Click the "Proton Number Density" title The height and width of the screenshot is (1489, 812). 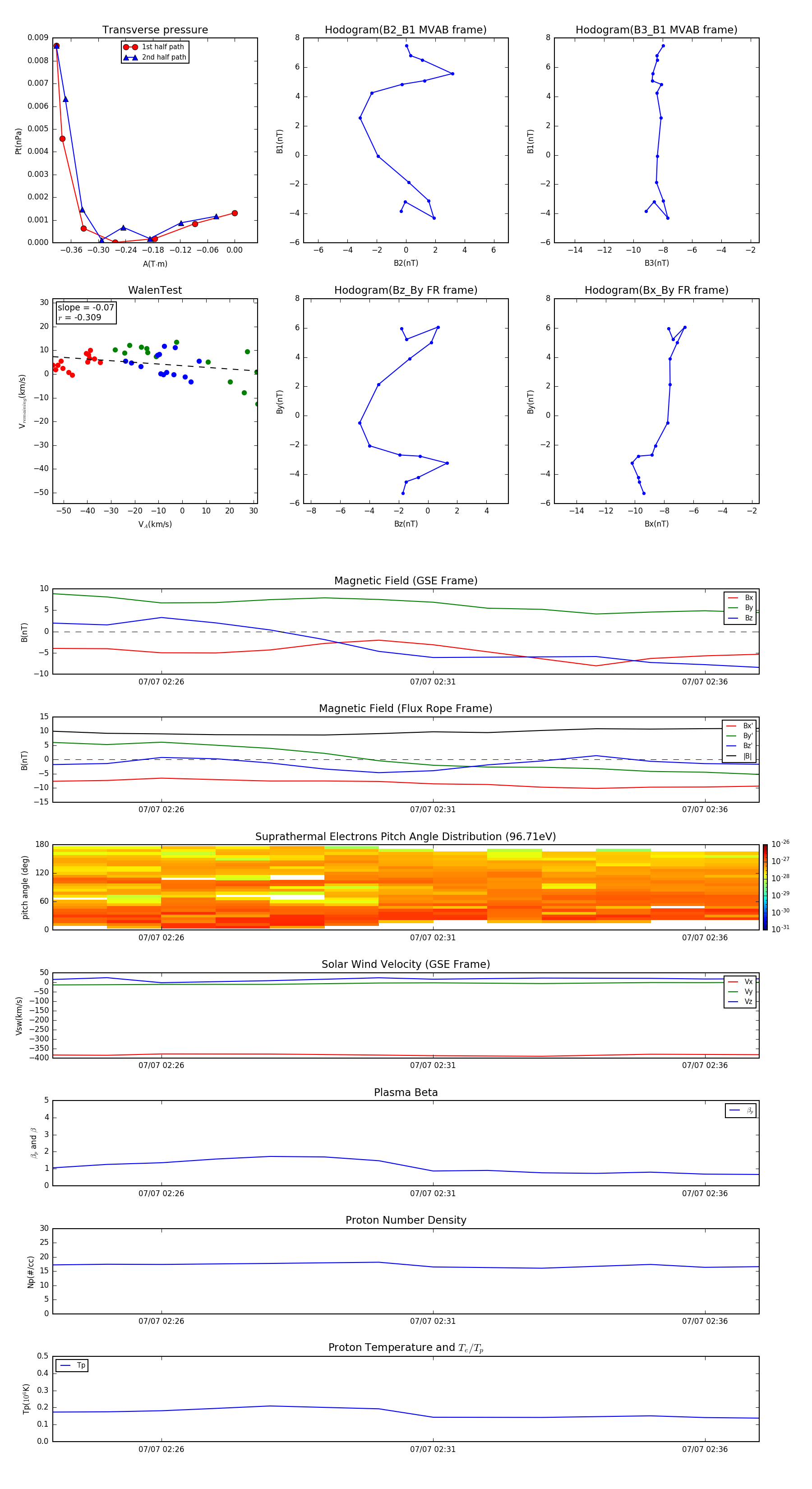406,1220
